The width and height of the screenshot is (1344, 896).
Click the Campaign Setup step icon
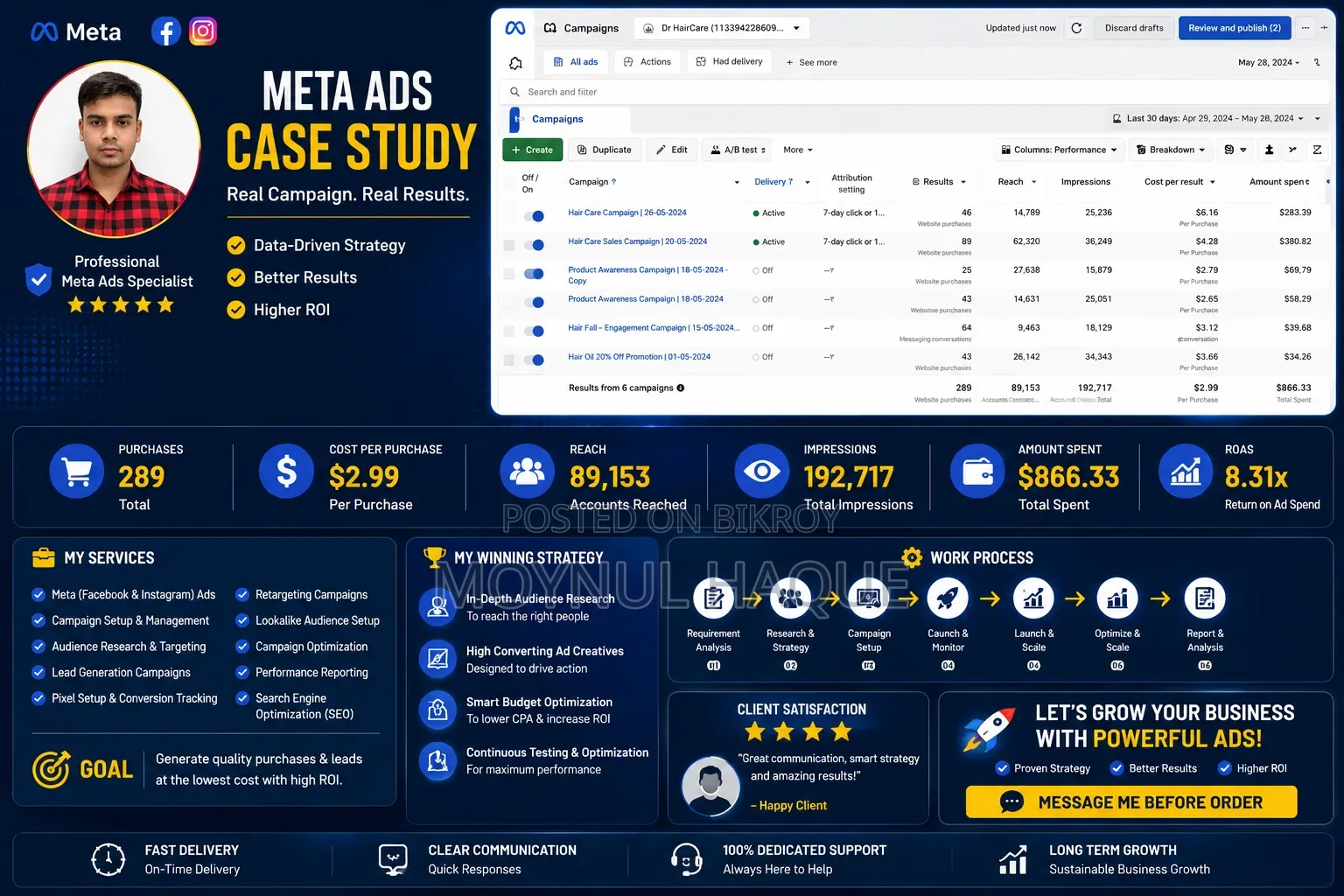click(x=869, y=598)
